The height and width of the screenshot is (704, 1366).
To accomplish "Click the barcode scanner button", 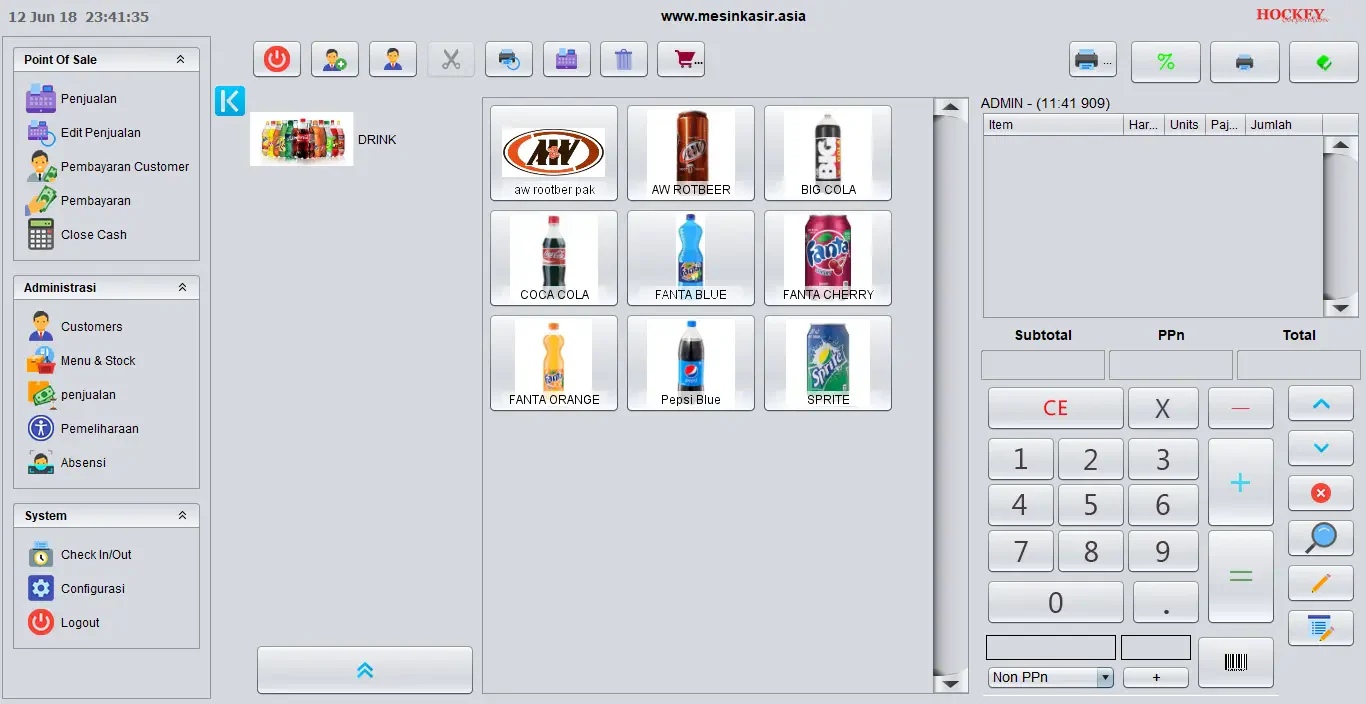I will click(x=1236, y=662).
